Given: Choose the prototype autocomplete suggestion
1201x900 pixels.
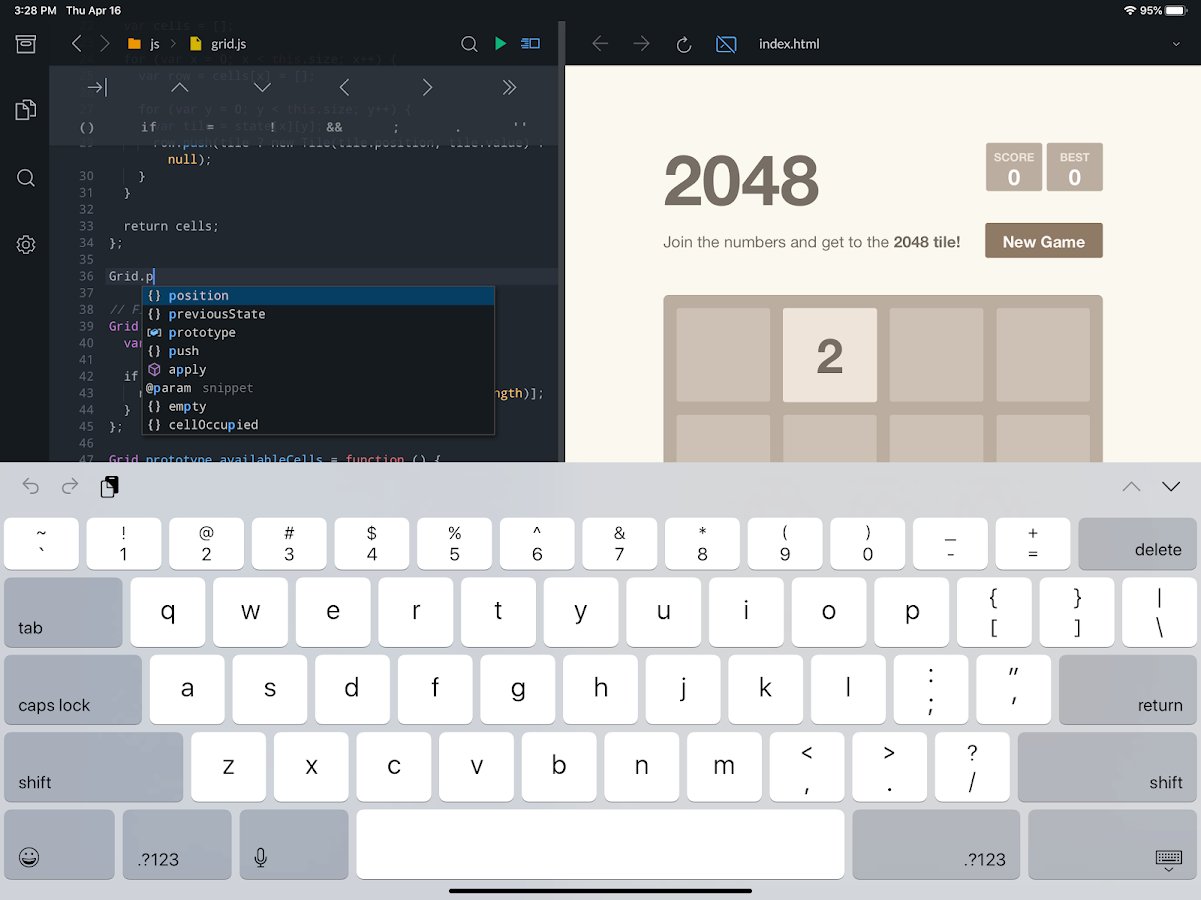Looking at the screenshot, I should click(x=202, y=332).
